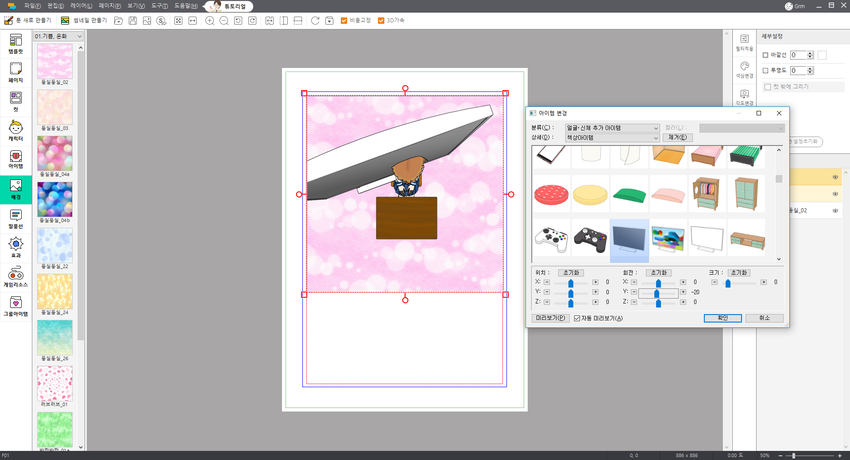Screen dimensions: 850x460
Task: Click the open folder toolbar icon
Action: 118,21
